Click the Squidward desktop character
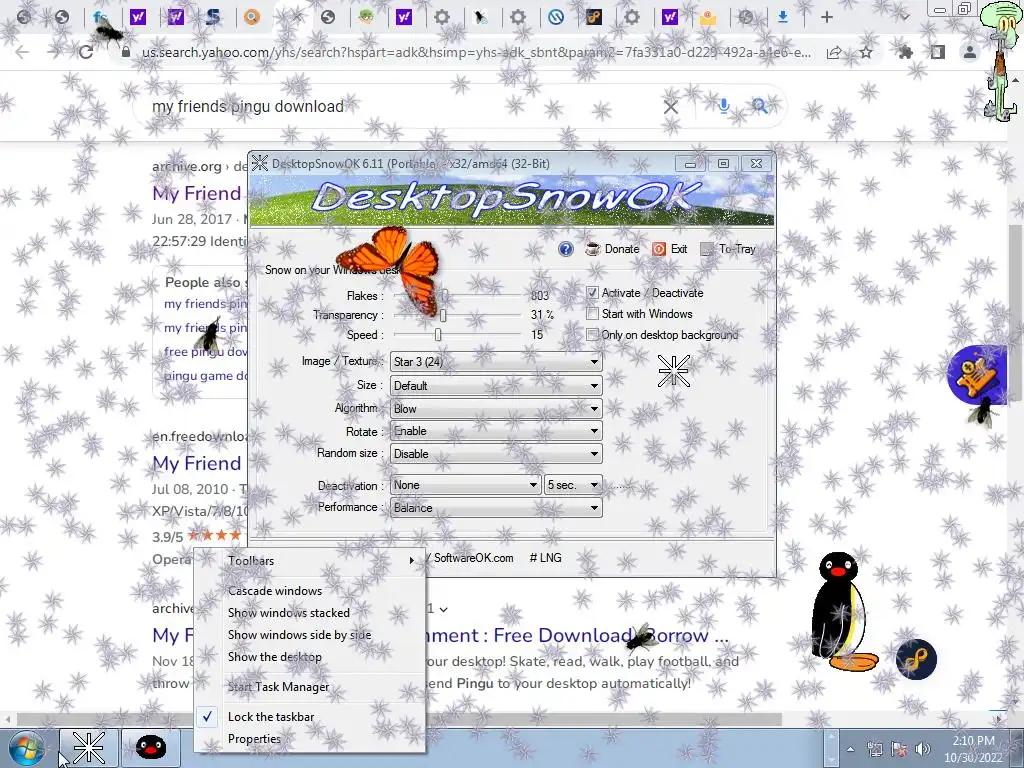The image size is (1024, 768). (x=1000, y=60)
